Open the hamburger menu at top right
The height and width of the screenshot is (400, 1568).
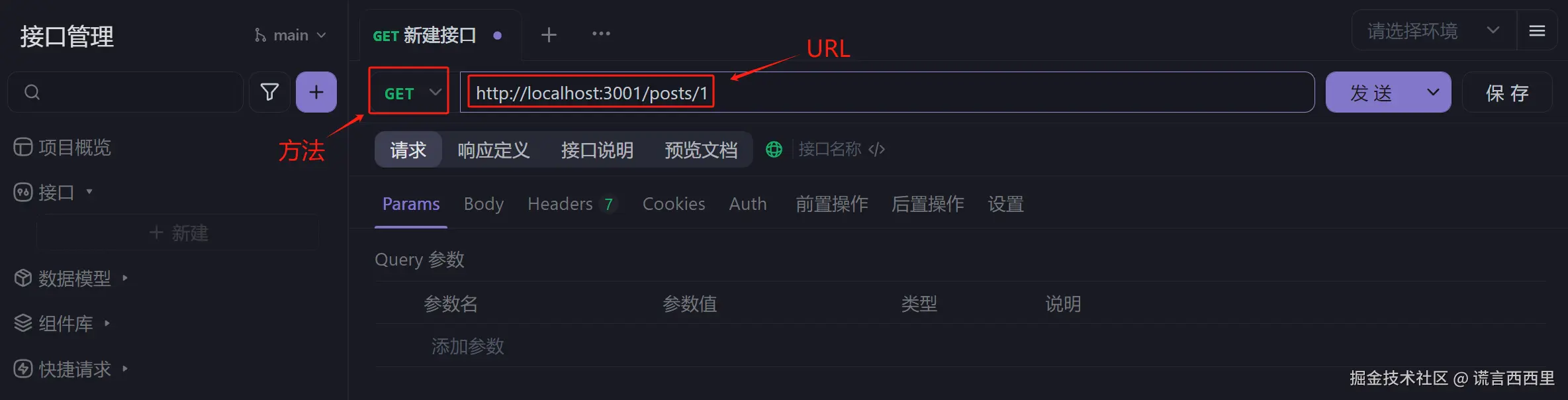coord(1537,31)
